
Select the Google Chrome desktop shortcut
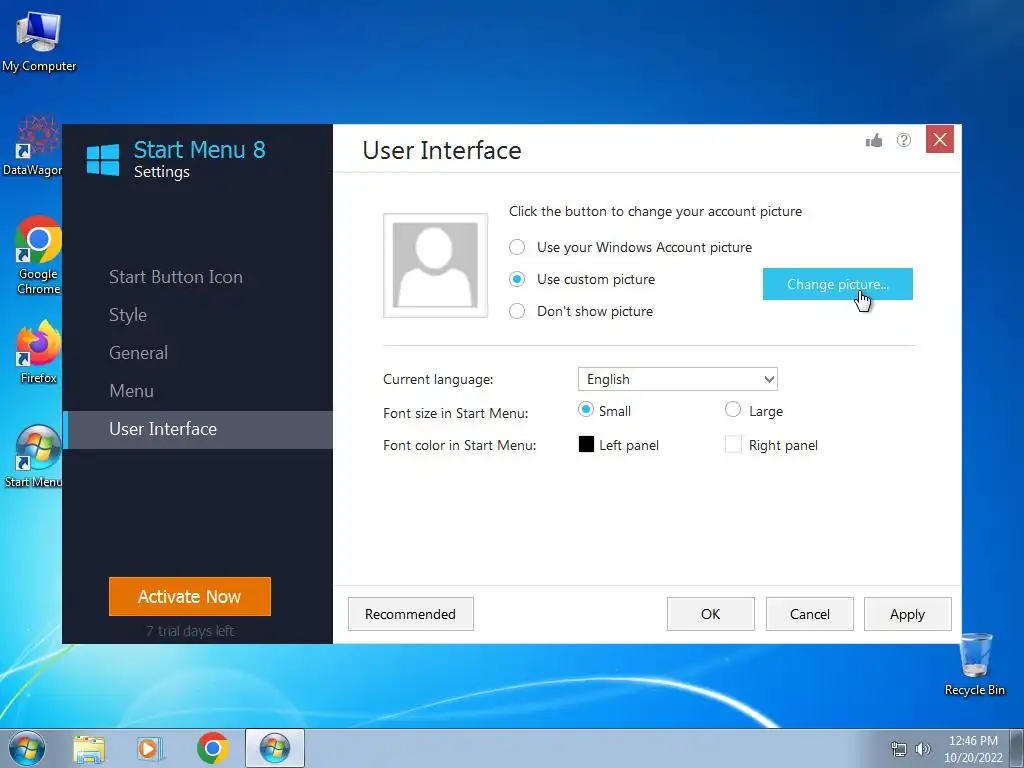(x=39, y=255)
